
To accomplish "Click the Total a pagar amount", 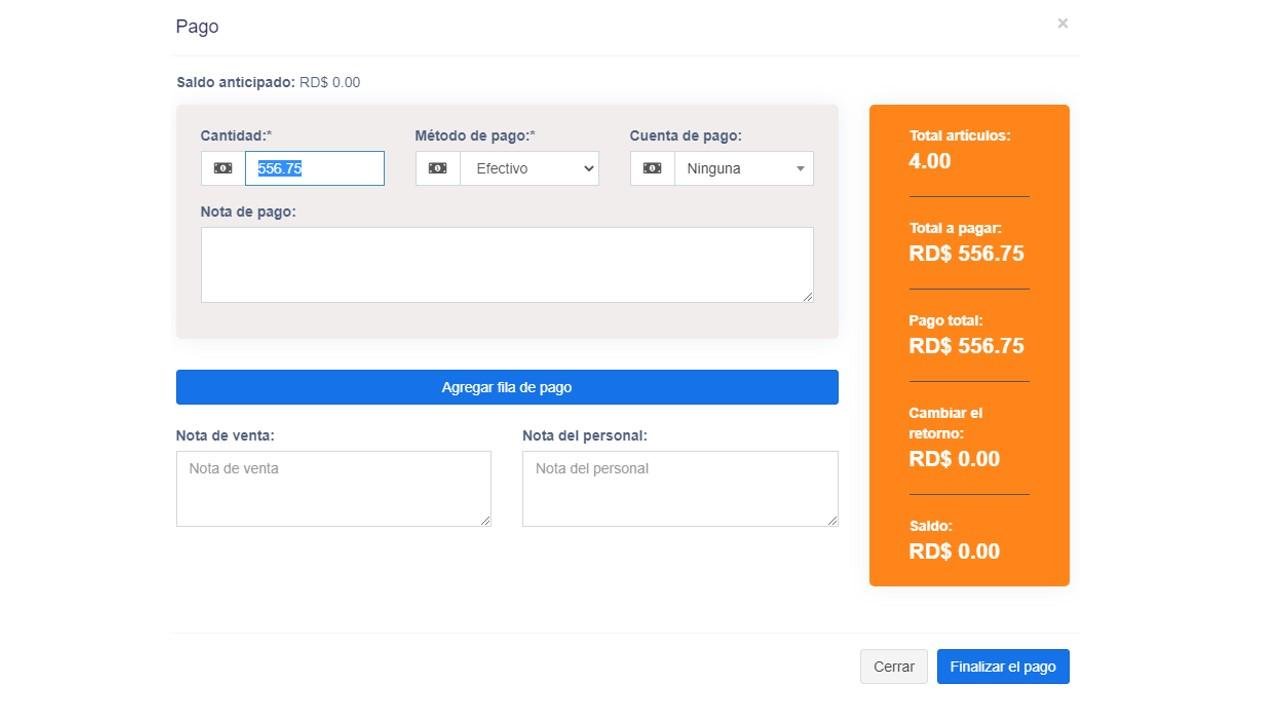I will [x=966, y=254].
